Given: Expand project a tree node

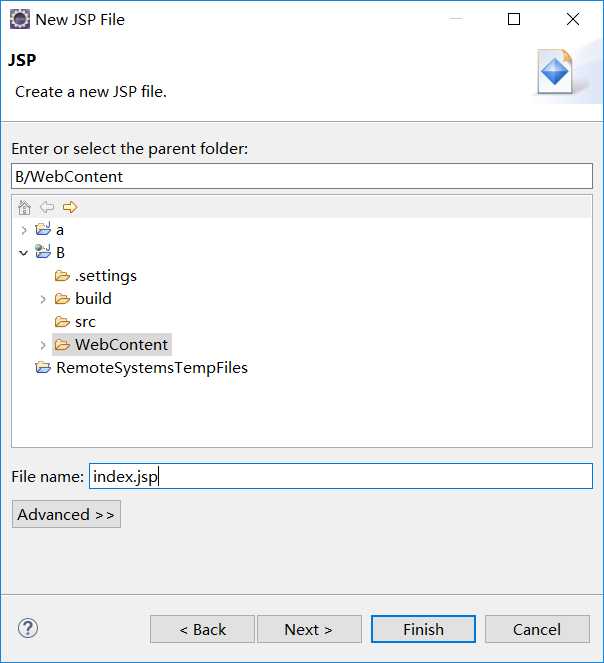Looking at the screenshot, I should point(24,230).
